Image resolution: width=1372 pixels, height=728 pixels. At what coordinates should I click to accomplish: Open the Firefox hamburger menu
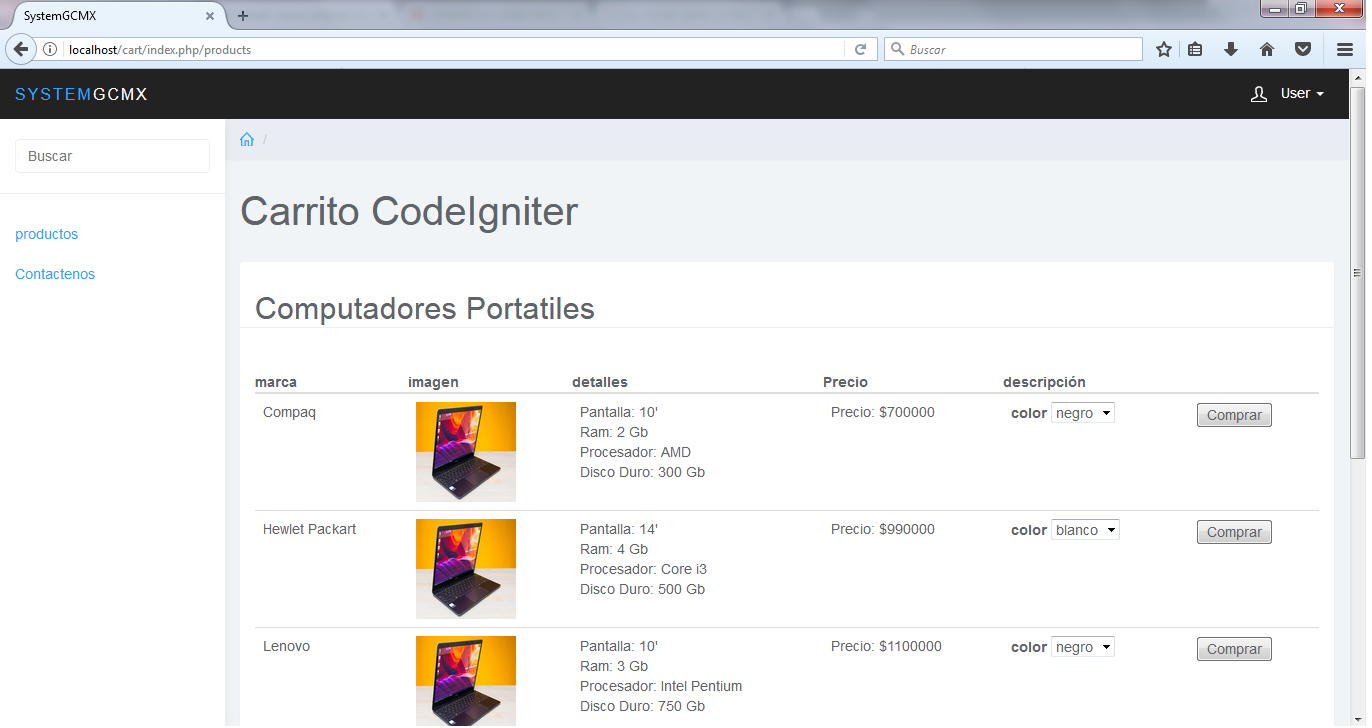pos(1345,49)
